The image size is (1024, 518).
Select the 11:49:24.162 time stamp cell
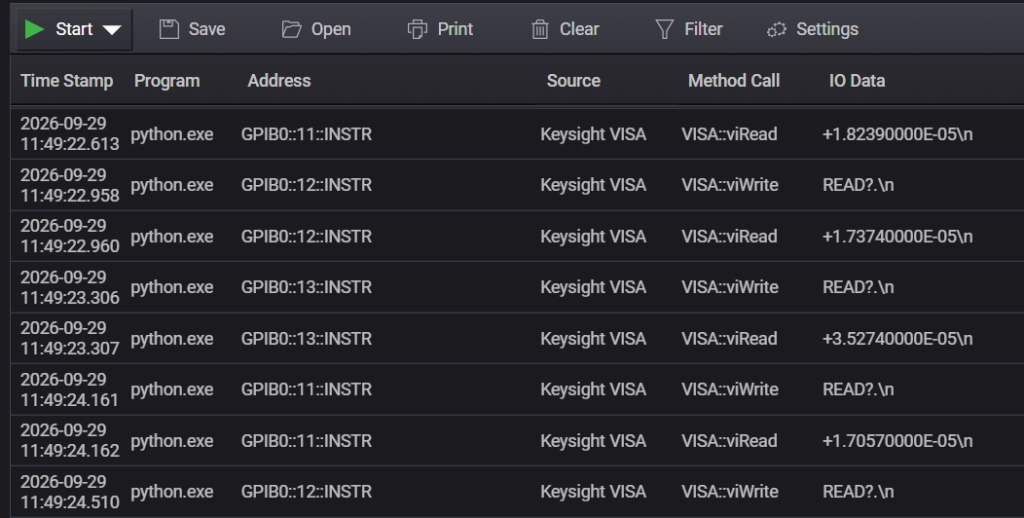[x=70, y=440]
